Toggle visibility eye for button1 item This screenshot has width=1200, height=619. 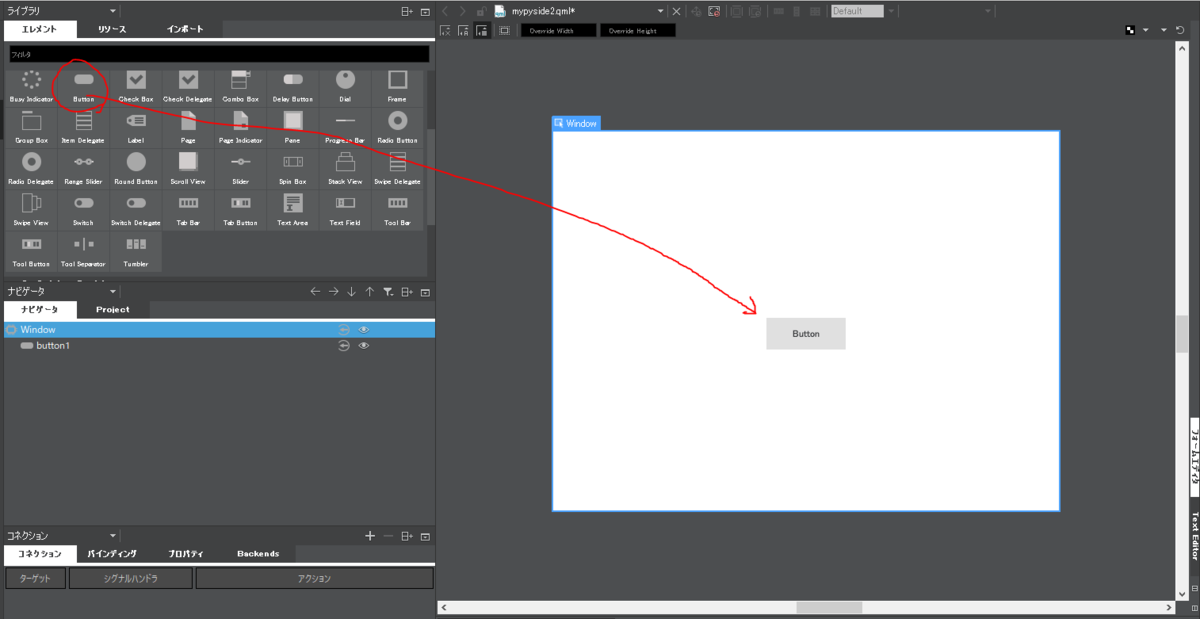[x=364, y=345]
